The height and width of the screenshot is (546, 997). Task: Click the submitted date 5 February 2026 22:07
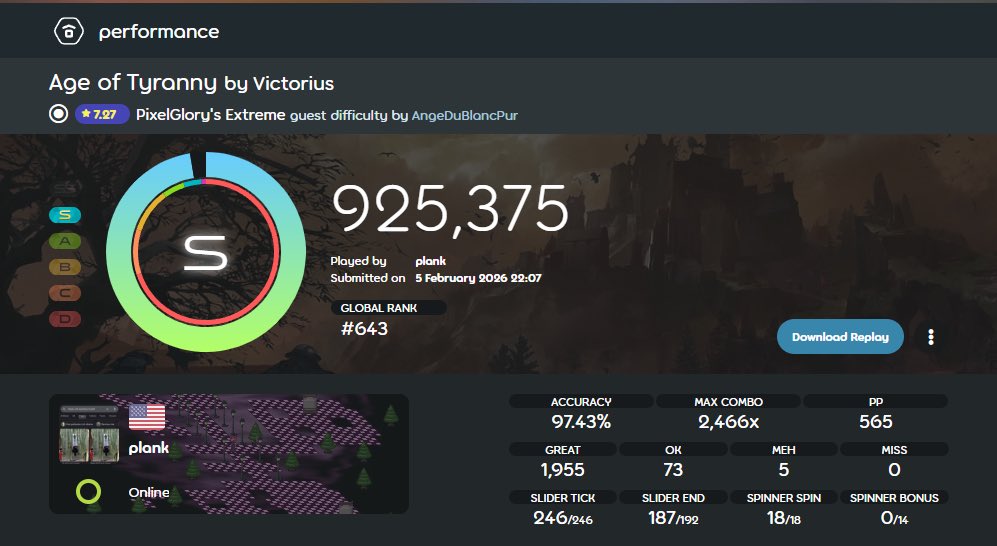click(478, 278)
